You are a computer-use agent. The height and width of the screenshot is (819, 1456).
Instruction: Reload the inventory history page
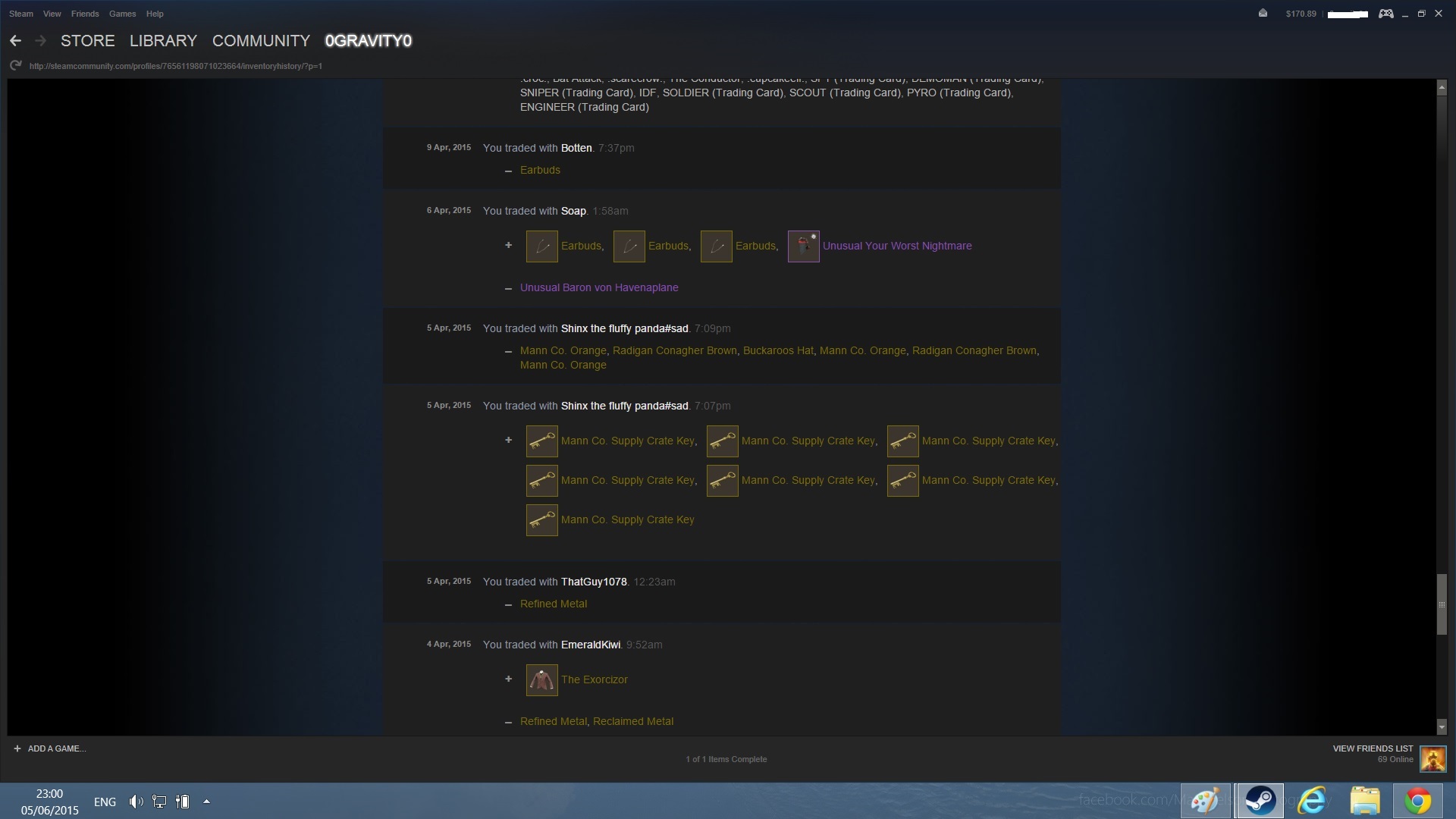[15, 66]
